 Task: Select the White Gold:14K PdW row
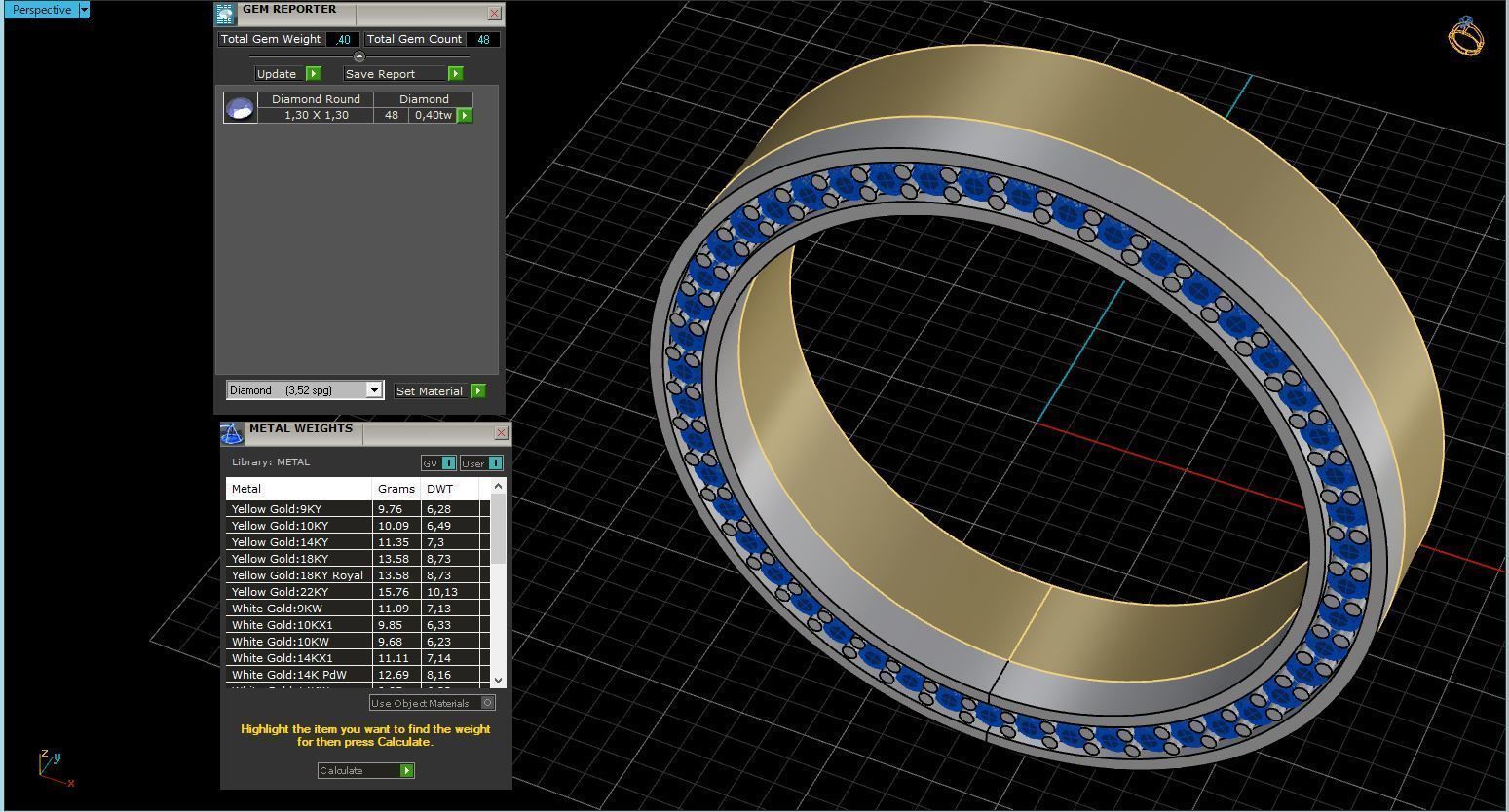[358, 675]
